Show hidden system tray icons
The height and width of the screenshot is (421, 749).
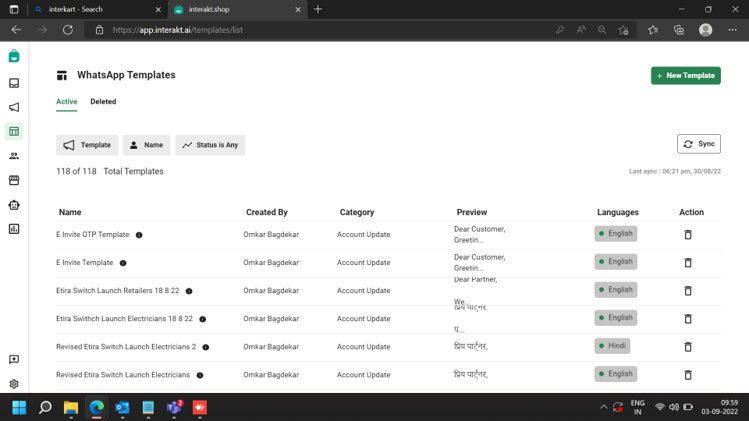[x=603, y=408]
